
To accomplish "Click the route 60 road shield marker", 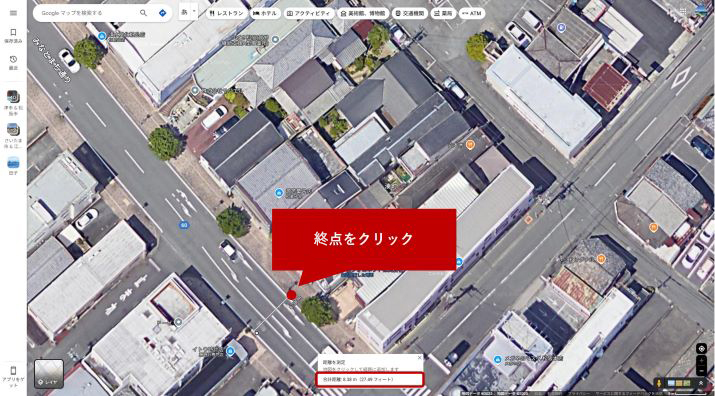I will coord(184,225).
